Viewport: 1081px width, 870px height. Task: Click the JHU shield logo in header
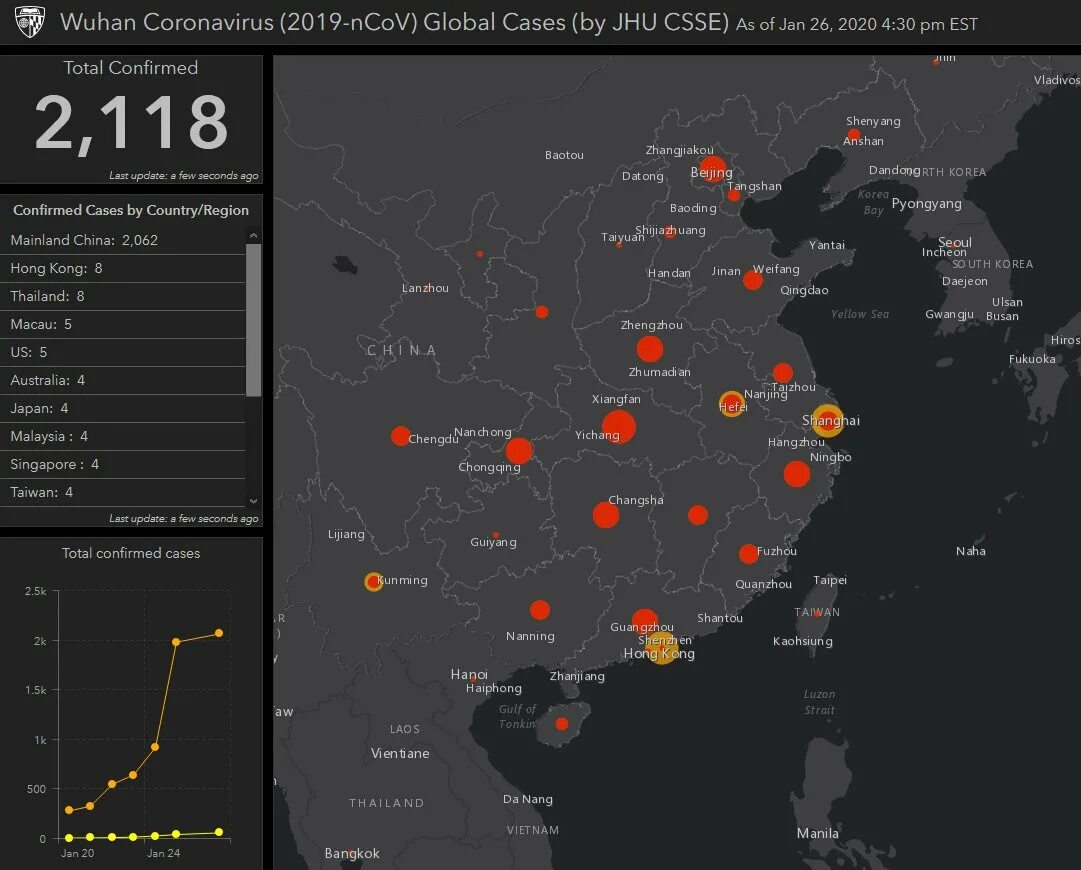coord(30,22)
